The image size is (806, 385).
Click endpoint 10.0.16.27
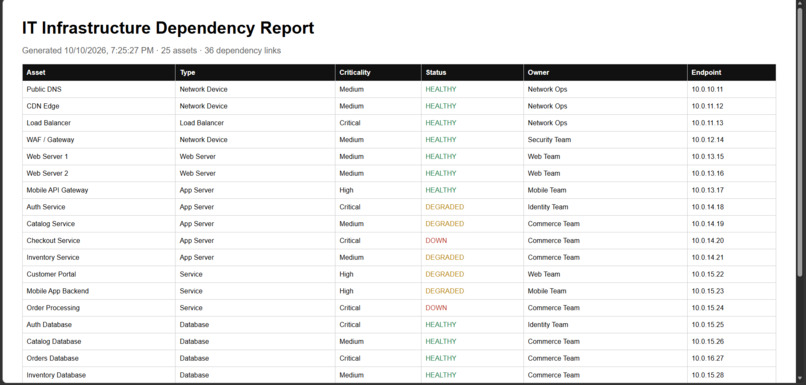click(x=707, y=358)
